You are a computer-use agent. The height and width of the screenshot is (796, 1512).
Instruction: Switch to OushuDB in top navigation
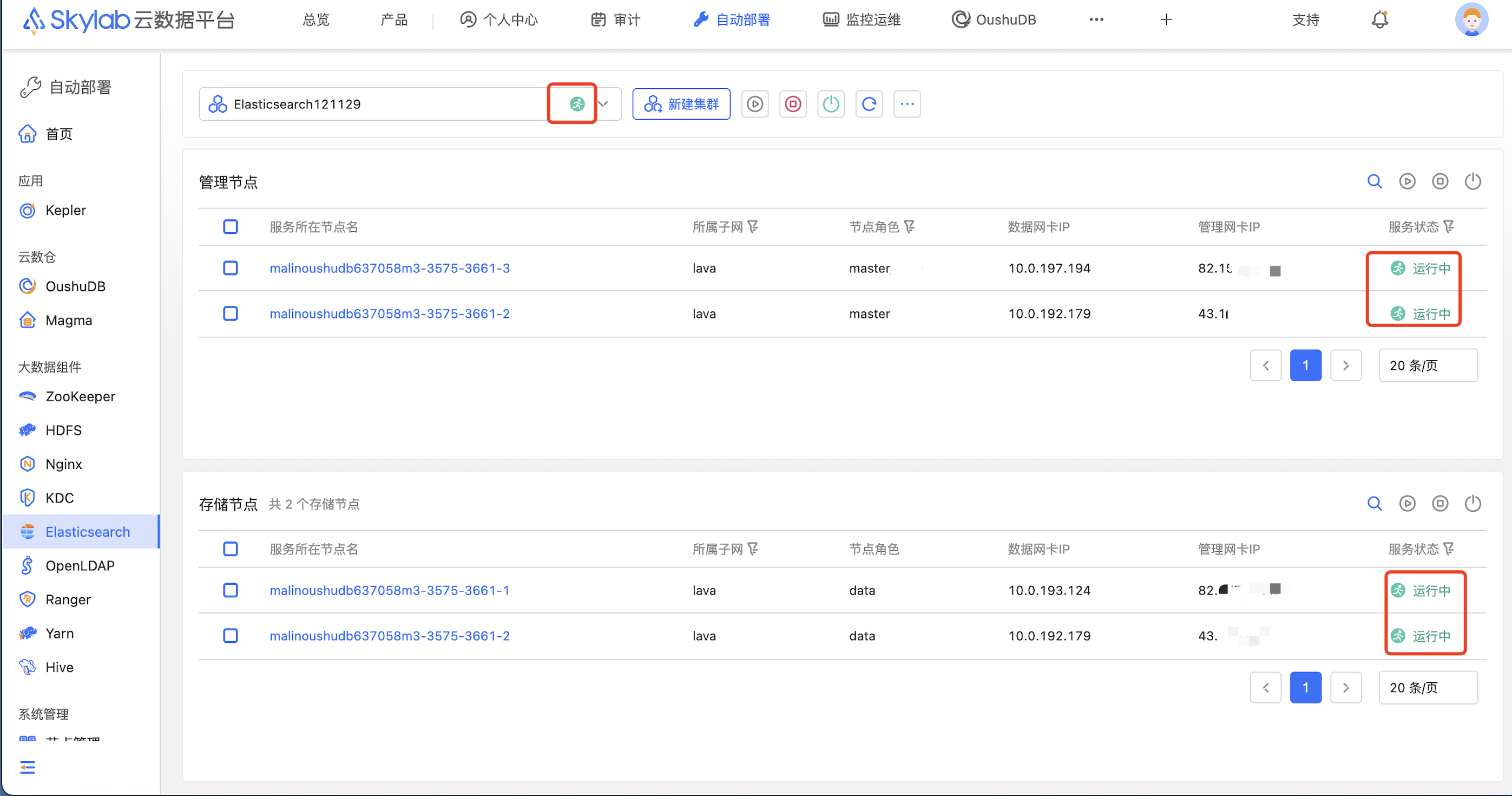coord(994,20)
